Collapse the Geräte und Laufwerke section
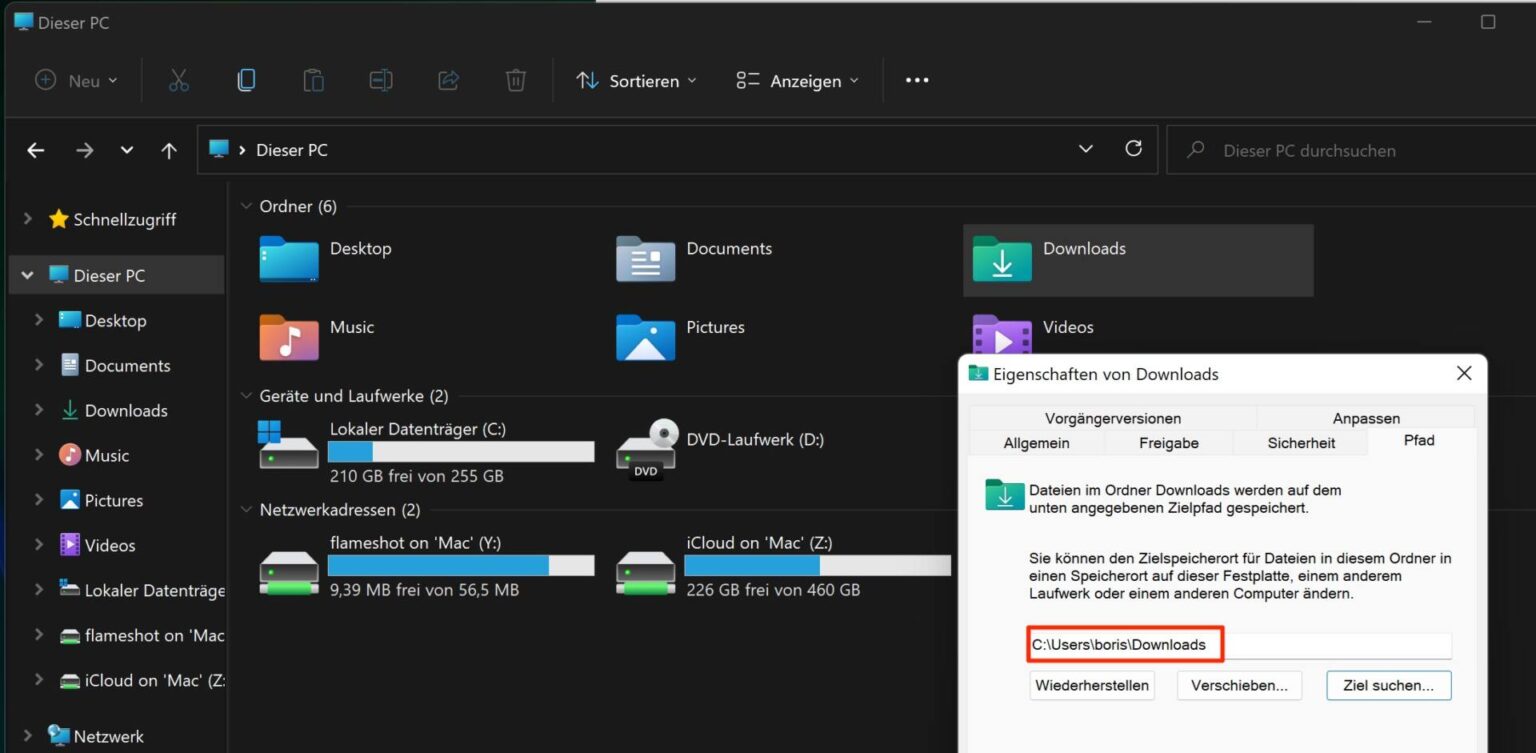This screenshot has height=753, width=1536. coord(246,395)
